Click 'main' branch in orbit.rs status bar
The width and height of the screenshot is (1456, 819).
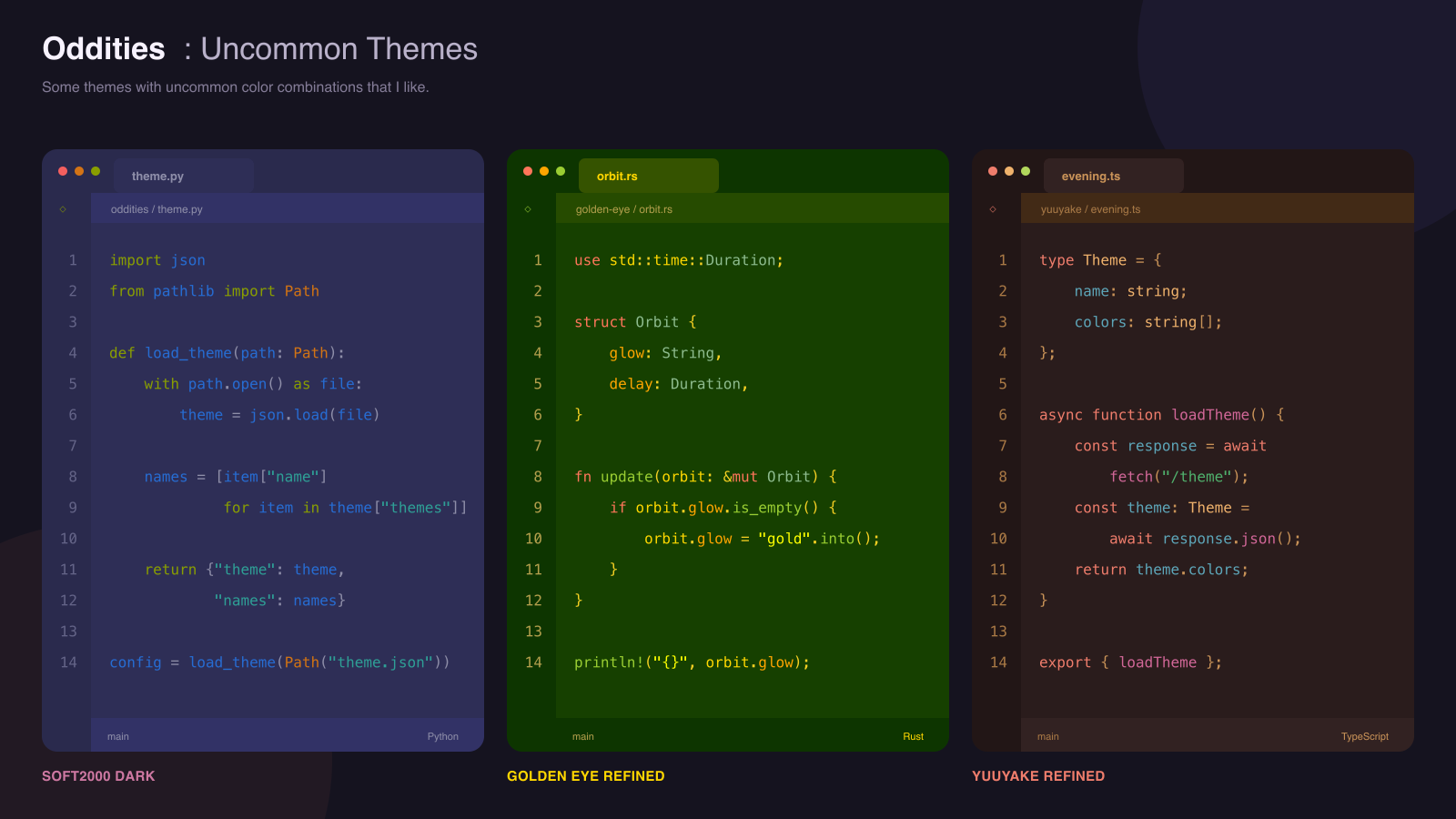click(583, 736)
